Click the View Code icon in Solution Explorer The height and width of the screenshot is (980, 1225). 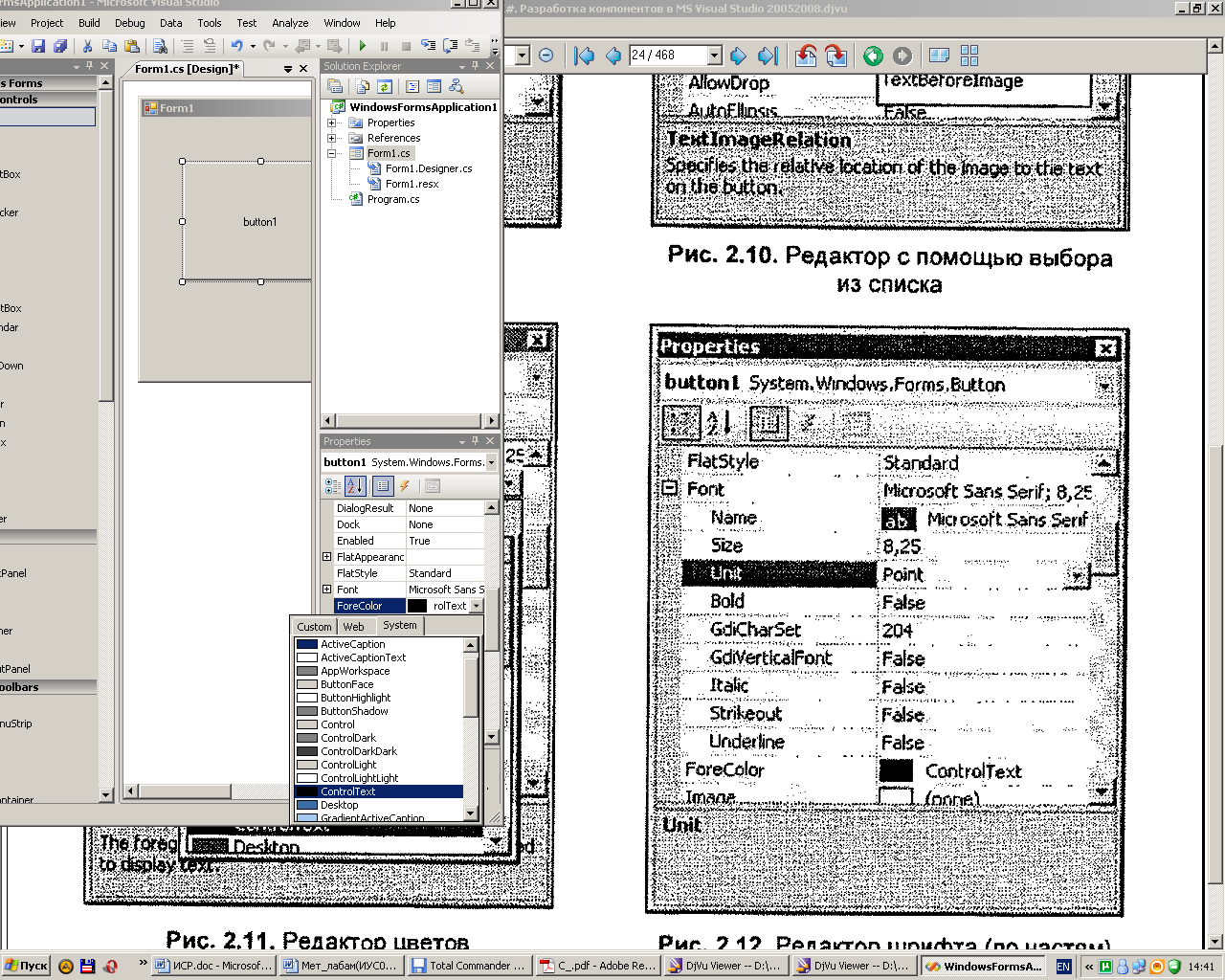coord(412,86)
